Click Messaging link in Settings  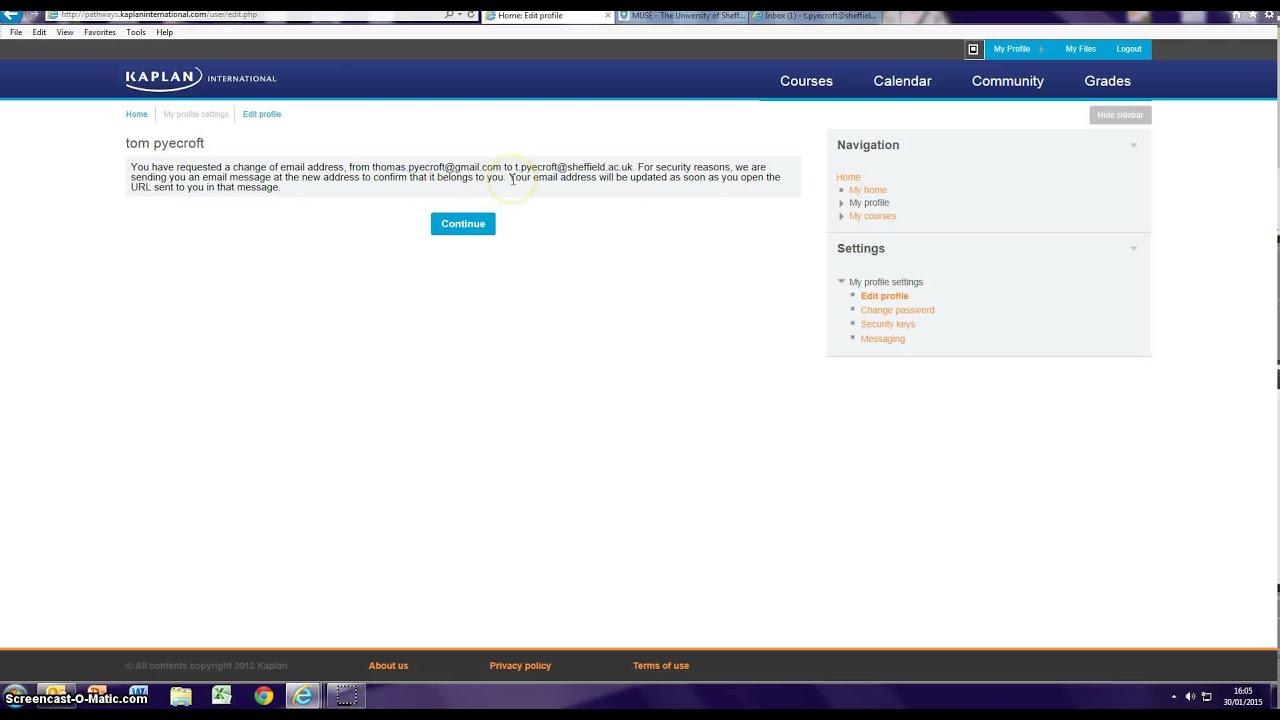click(882, 339)
